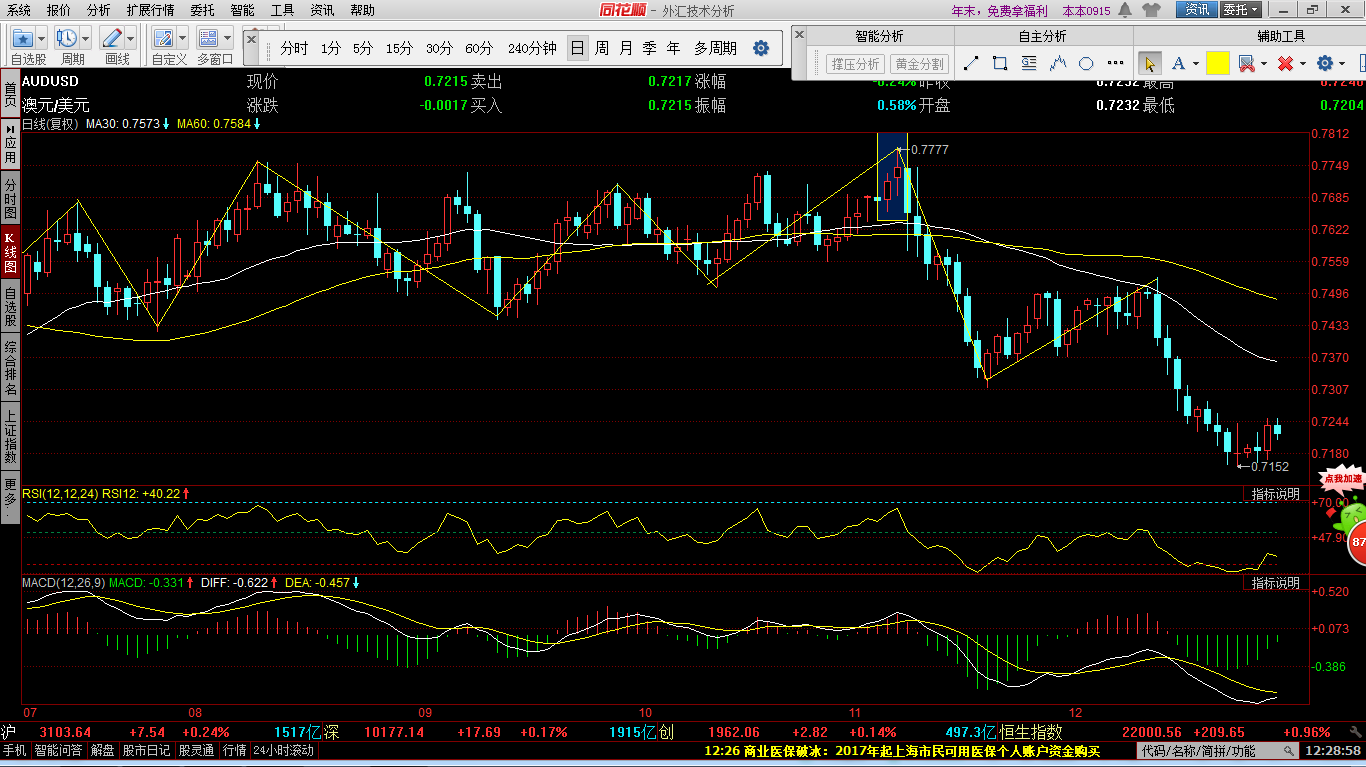The image size is (1366, 767).
Task: Switch chart to 15分 period
Action: [399, 48]
